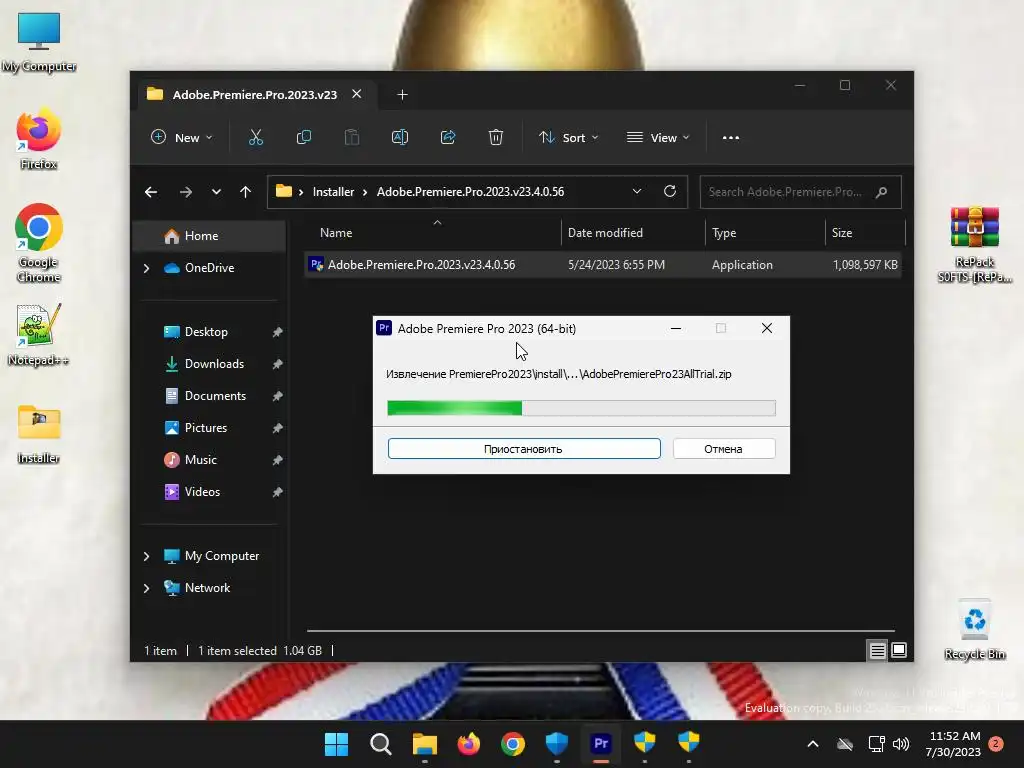Click the Rename icon in toolbar
The height and width of the screenshot is (768, 1024).
[400, 137]
